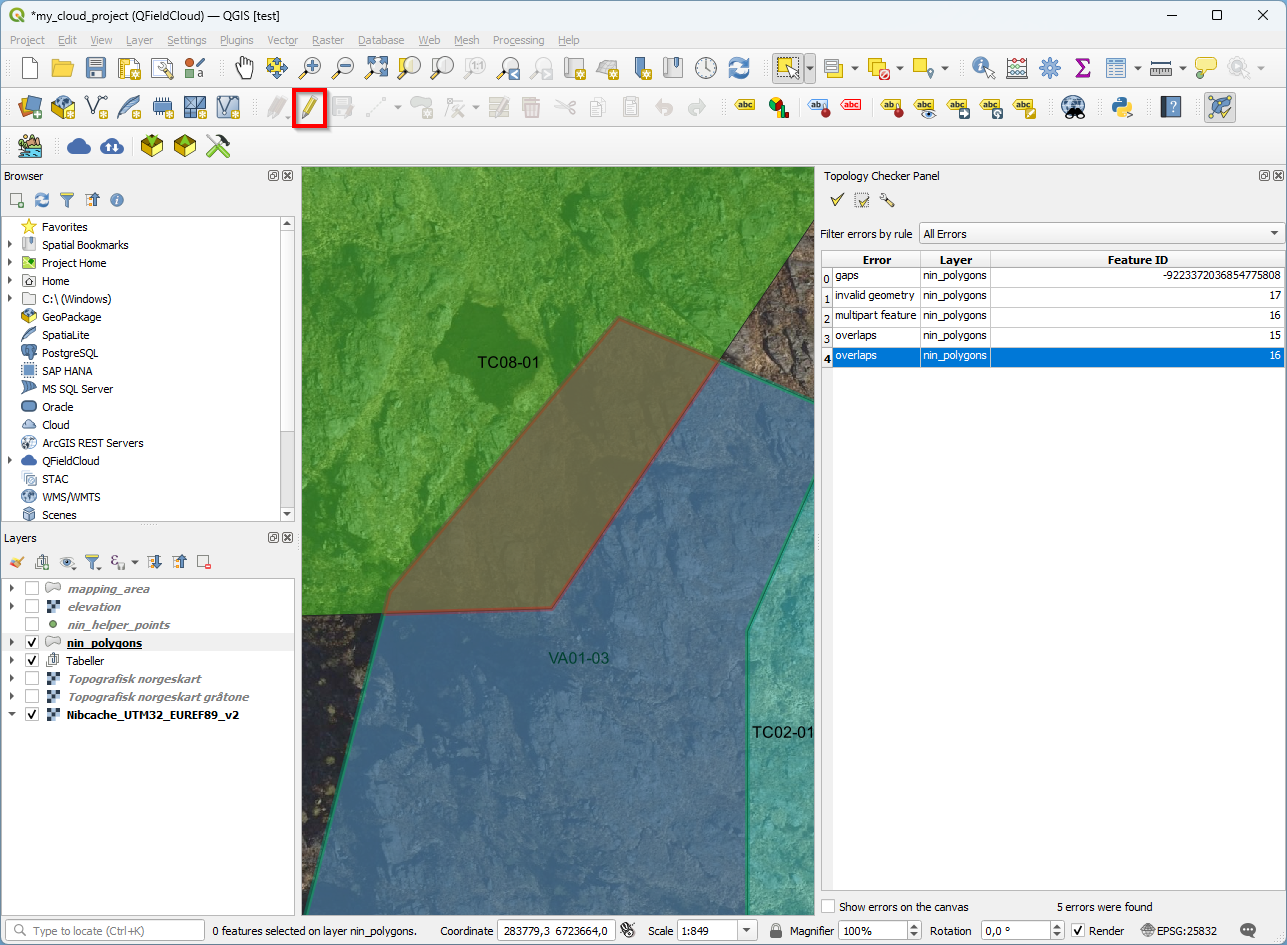
Task: Uncheck the nin_polygons layer visibility
Action: pos(32,643)
